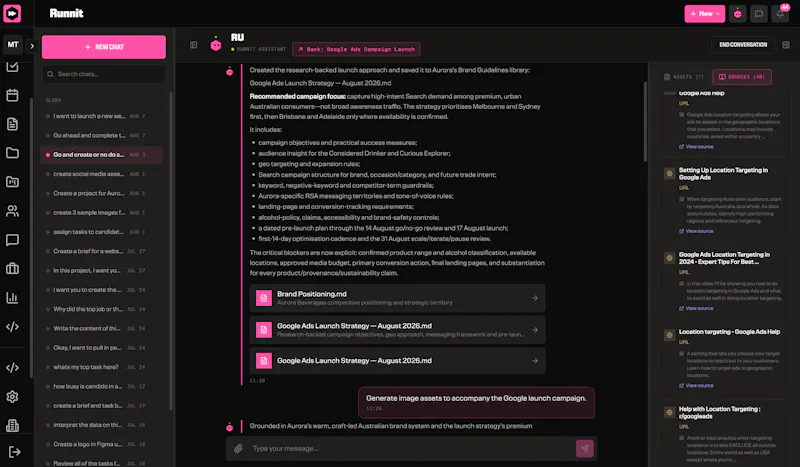Screen dimensions: 800x467
Task: Open chat 'Create a project for Auro...'
Action: (x=102, y=193)
